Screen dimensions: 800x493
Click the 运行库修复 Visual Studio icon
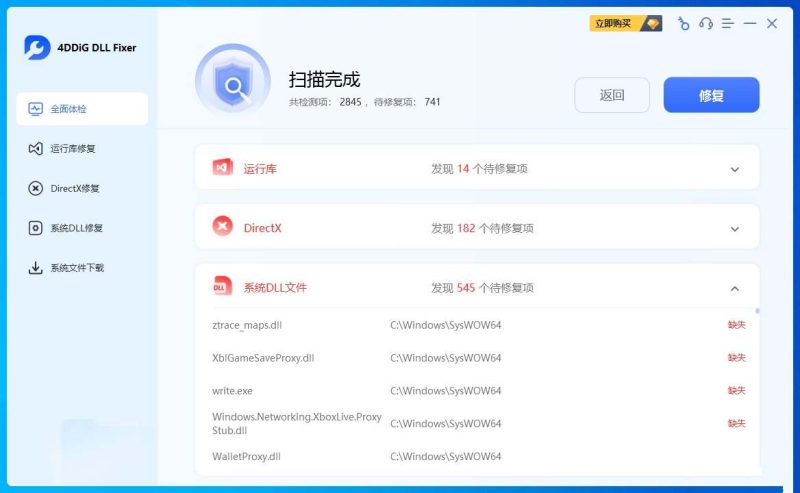click(35, 149)
